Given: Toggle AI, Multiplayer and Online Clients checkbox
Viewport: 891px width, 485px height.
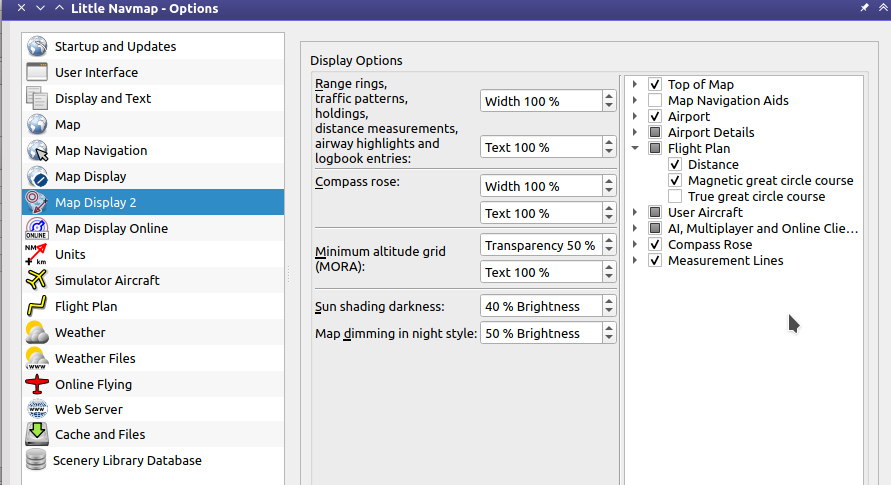Looking at the screenshot, I should (x=655, y=228).
